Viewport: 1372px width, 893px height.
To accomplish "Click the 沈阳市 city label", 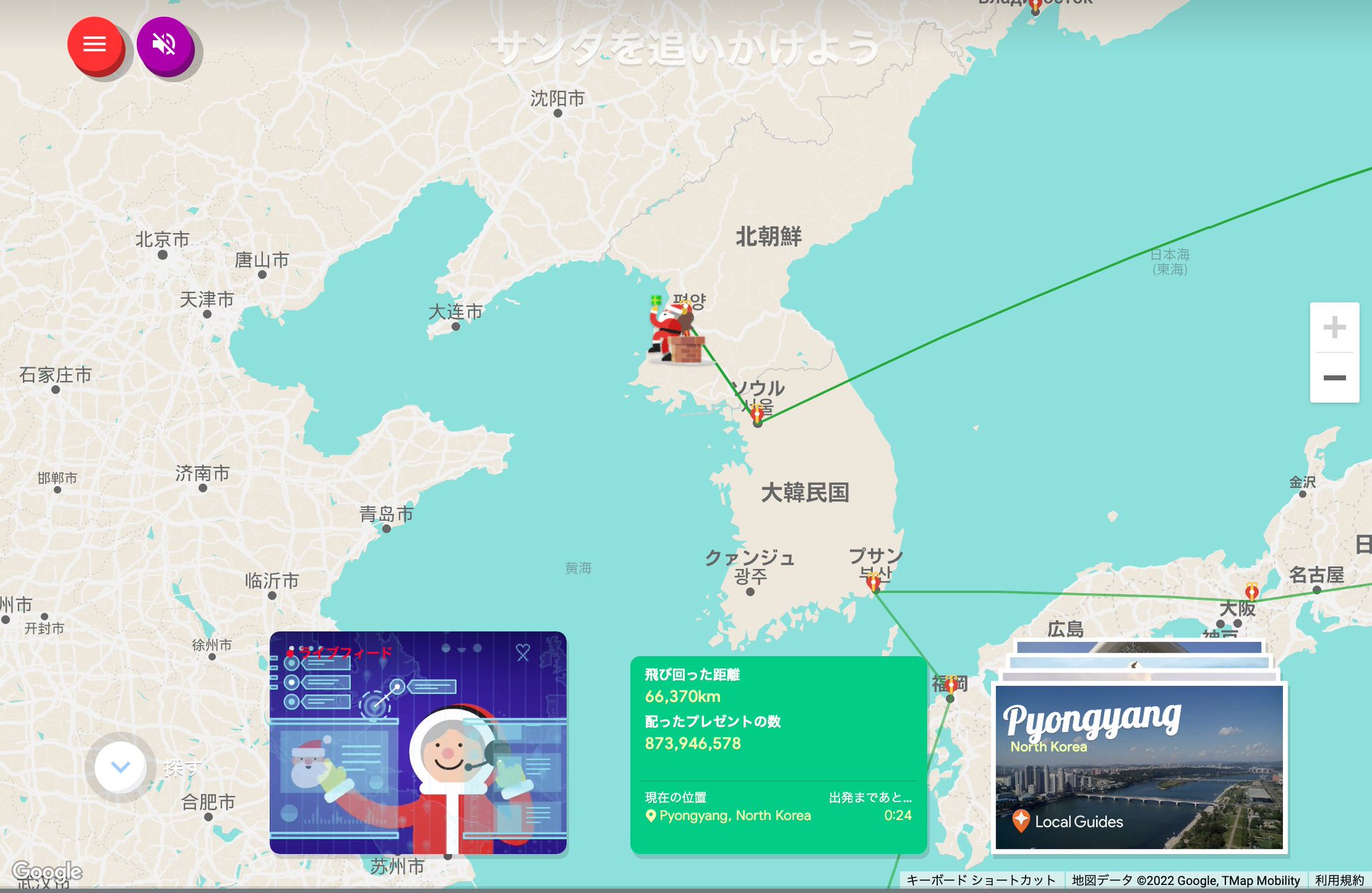I will pos(557,98).
